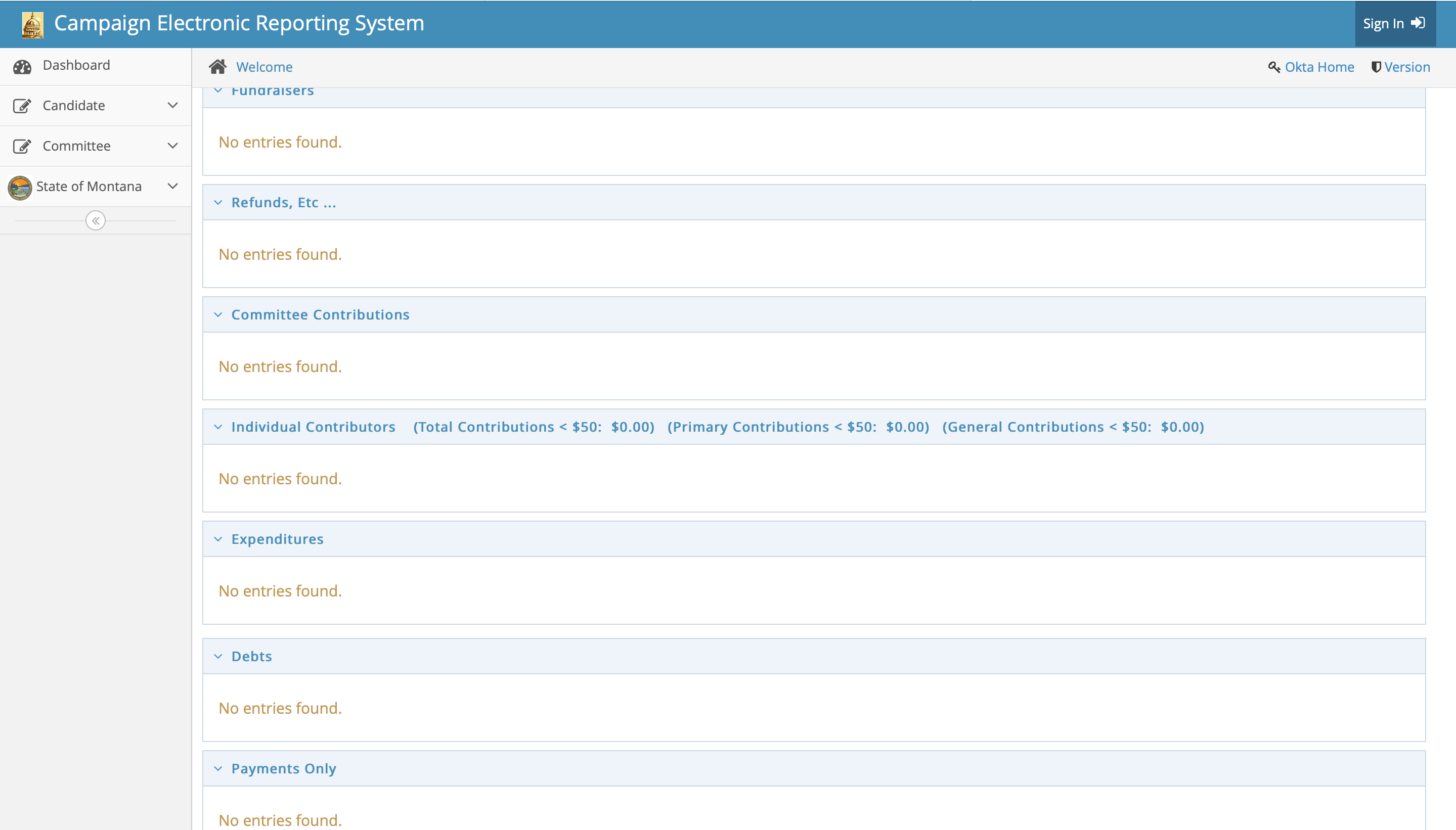Image resolution: width=1456 pixels, height=830 pixels.
Task: Open the Welcome breadcrumb link
Action: click(x=264, y=67)
